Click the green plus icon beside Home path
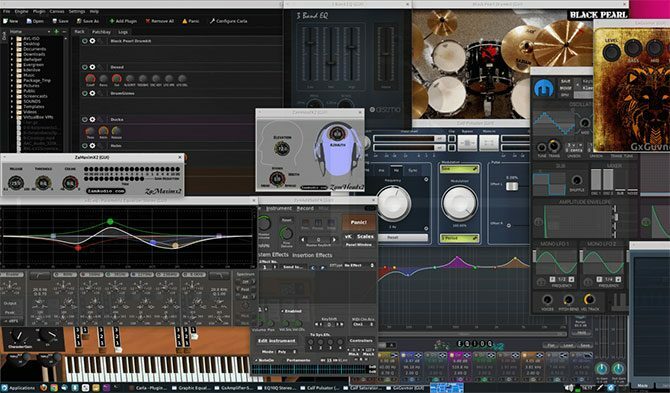The height and width of the screenshot is (393, 670). tap(56, 32)
